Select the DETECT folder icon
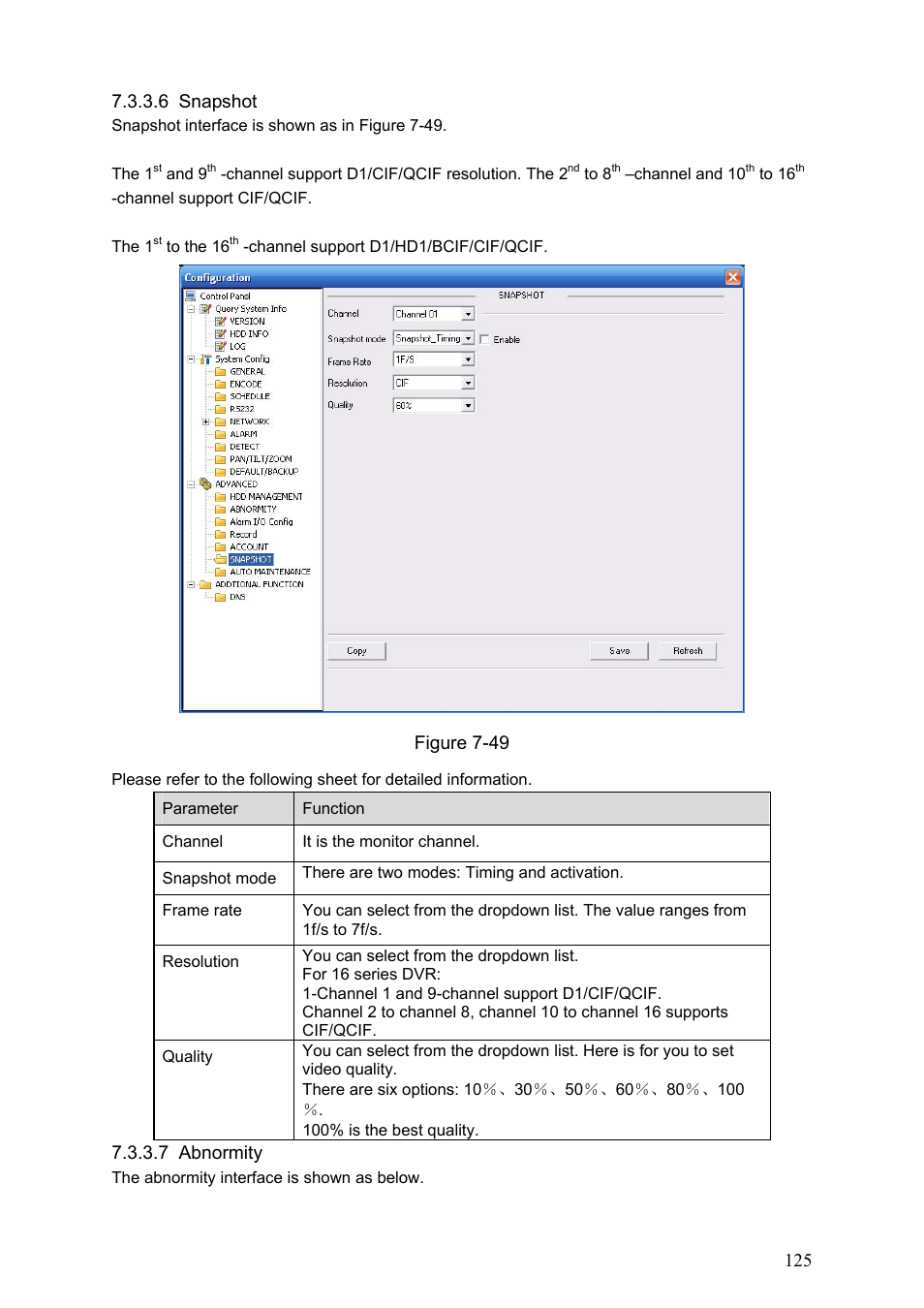 click(x=220, y=448)
